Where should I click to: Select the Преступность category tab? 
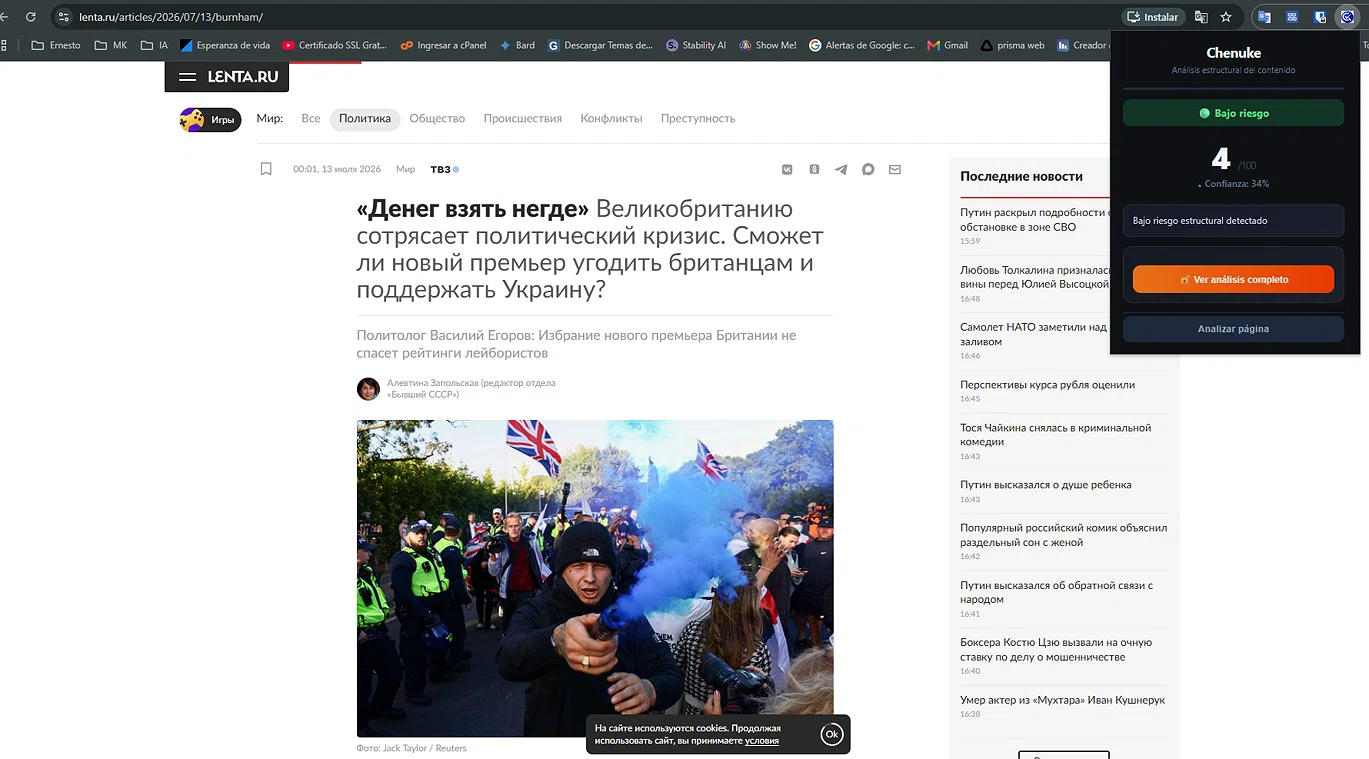[698, 118]
